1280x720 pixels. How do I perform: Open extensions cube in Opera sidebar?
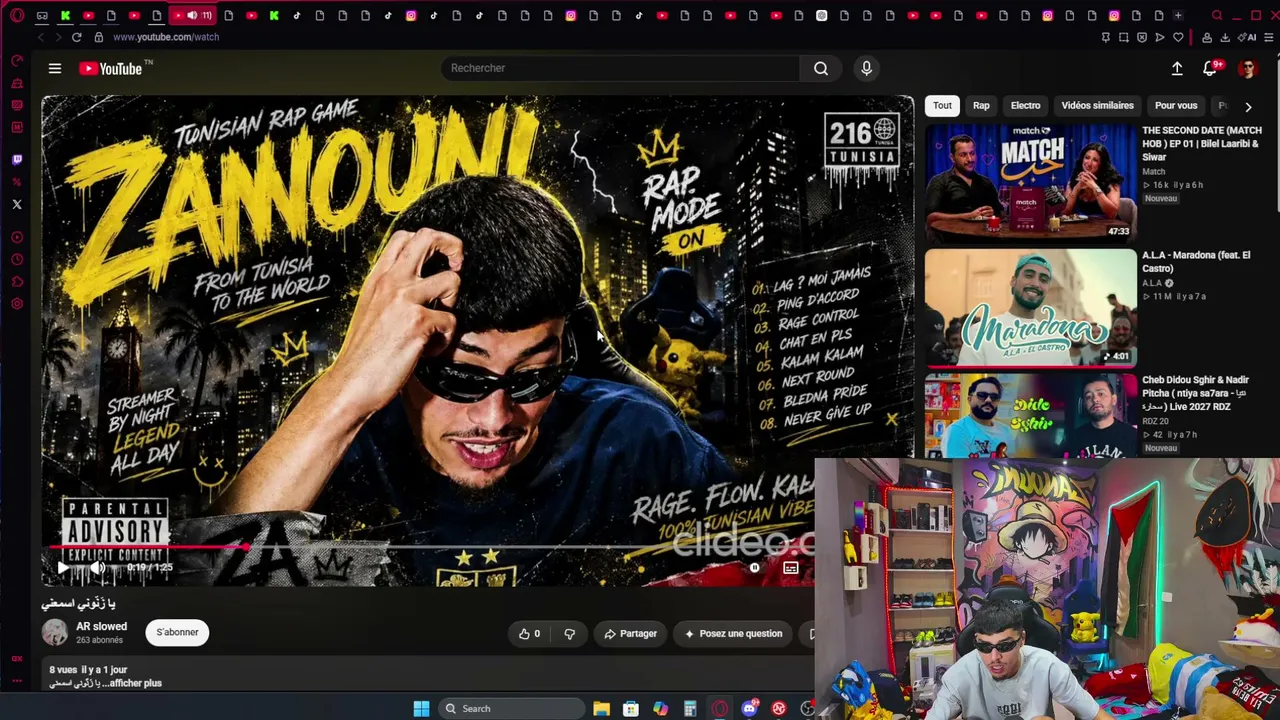click(17, 282)
